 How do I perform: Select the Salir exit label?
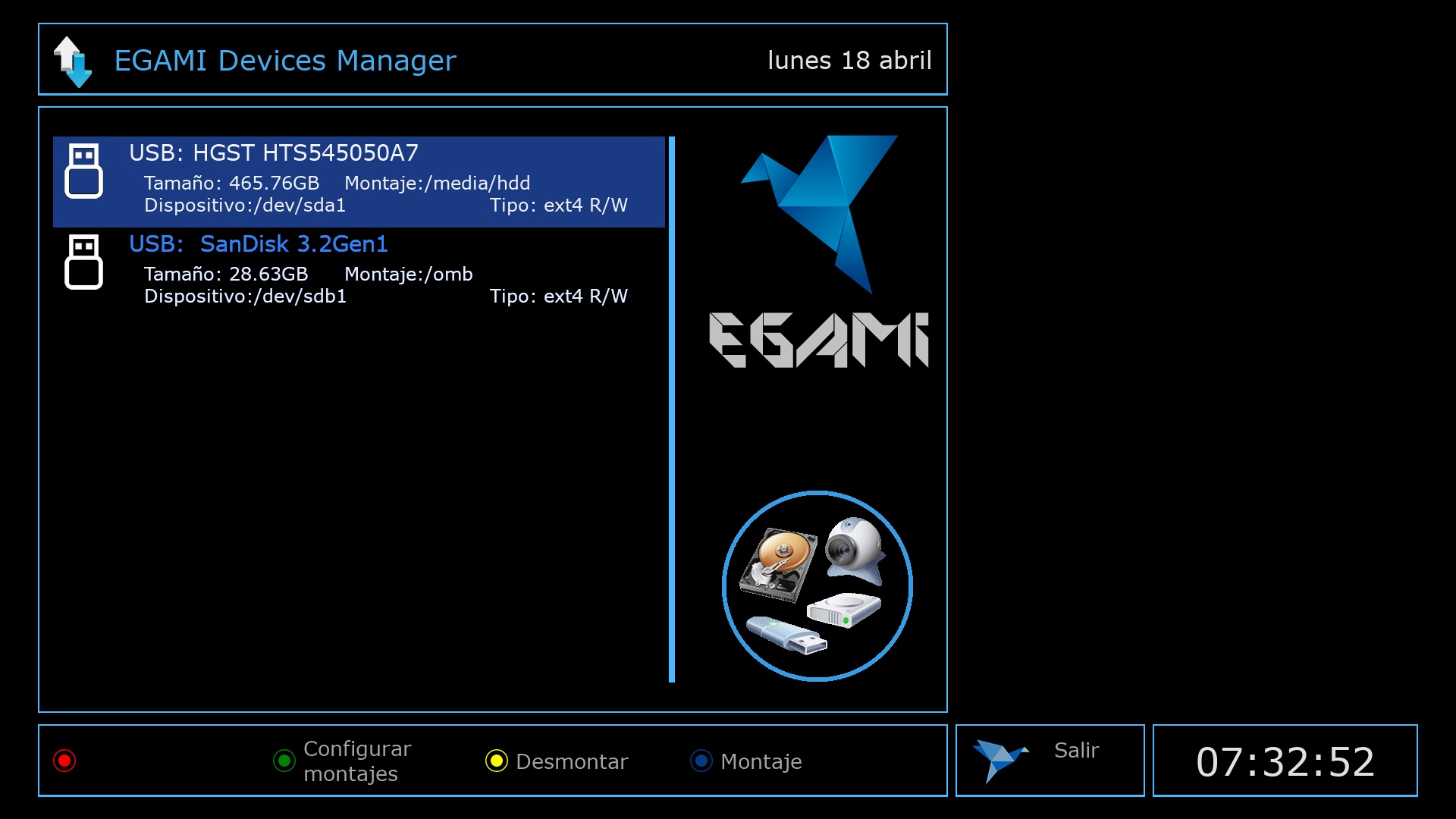[1076, 750]
